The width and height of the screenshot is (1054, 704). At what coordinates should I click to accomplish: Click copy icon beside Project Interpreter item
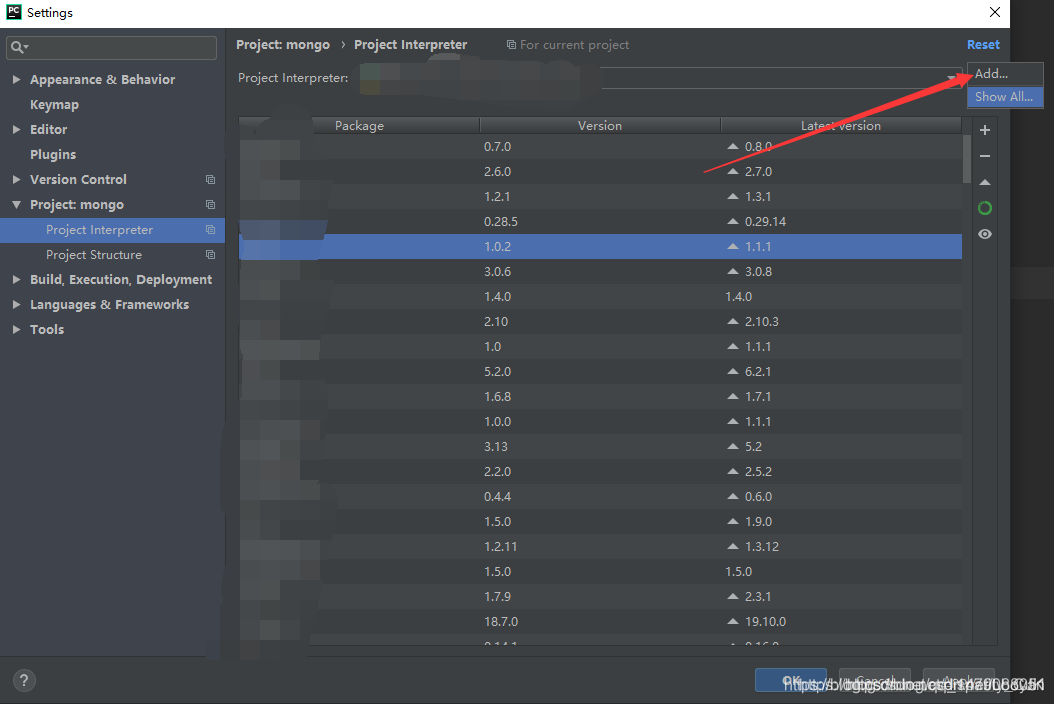(210, 230)
